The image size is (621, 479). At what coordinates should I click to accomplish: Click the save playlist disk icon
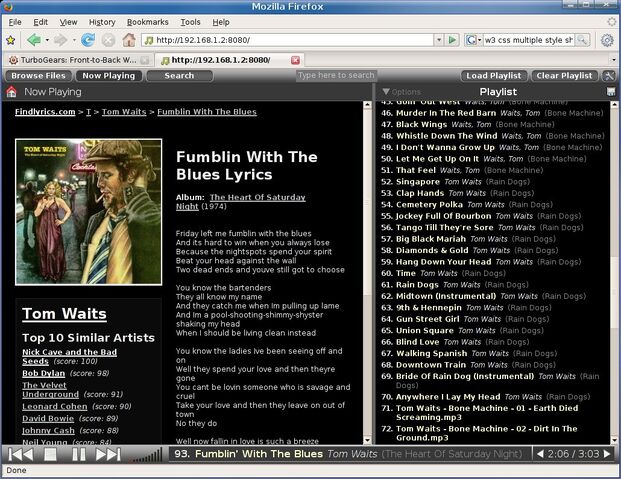pos(611,92)
